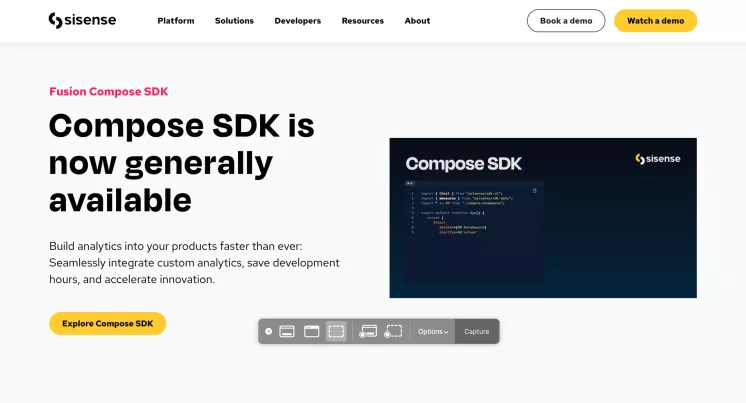Click the 'Build analytics into your products' paragraph
The width and height of the screenshot is (746, 403).
pos(194,263)
